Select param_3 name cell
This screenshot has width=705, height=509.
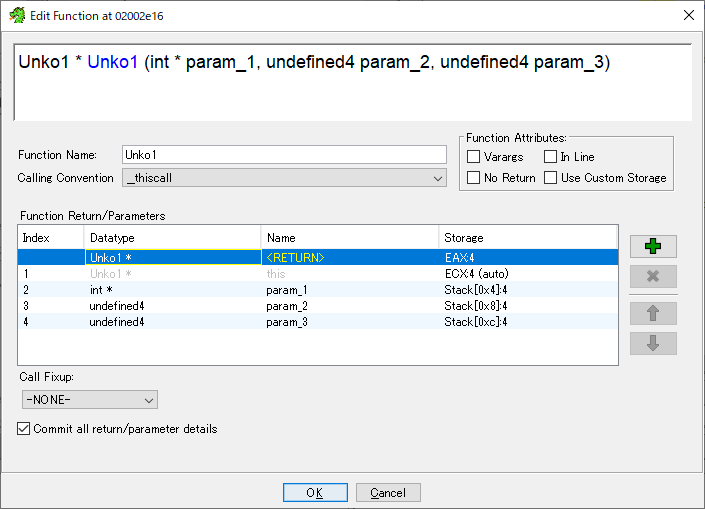[x=350, y=322]
